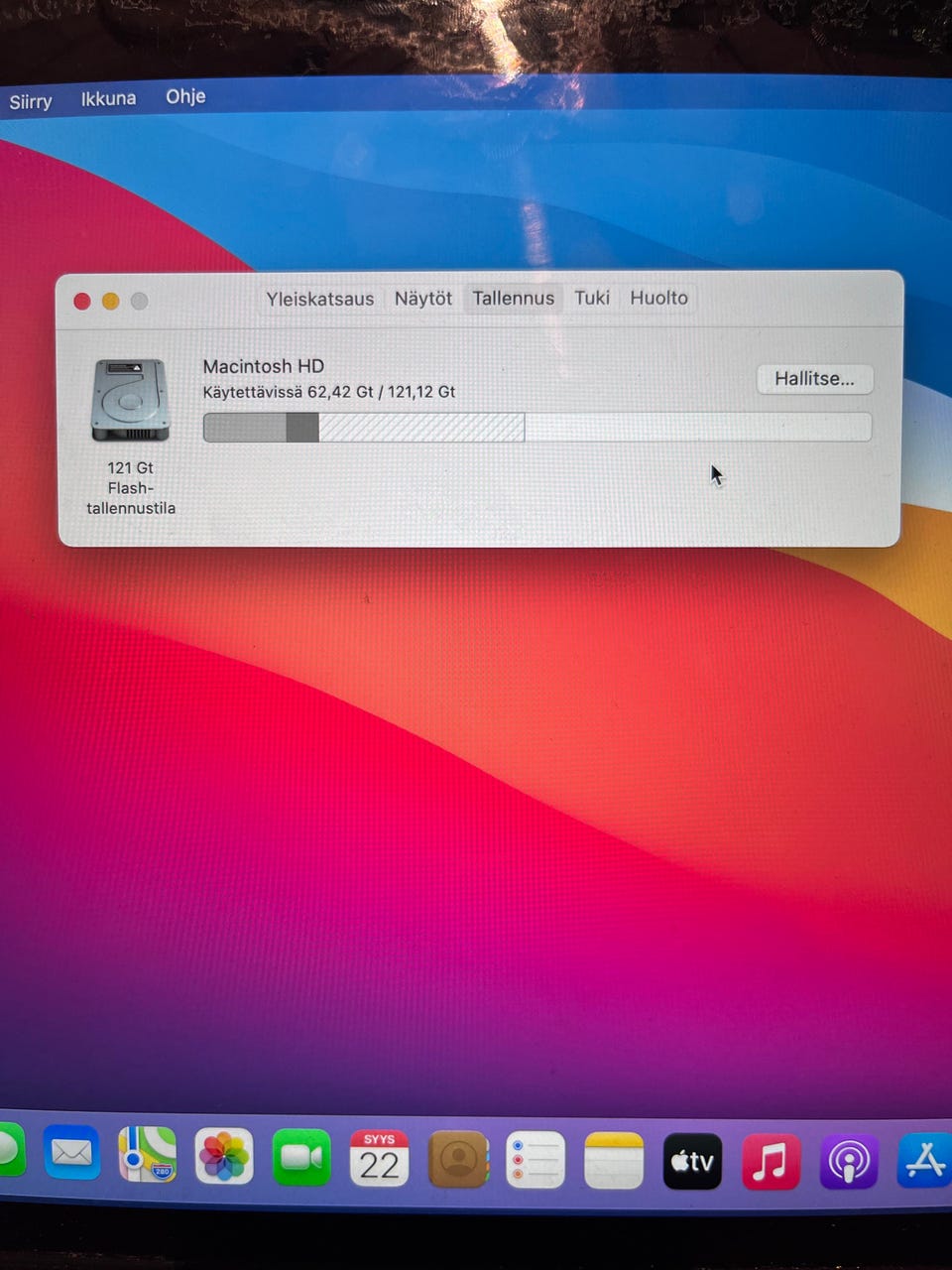Start FaceTime from the Dock
The height and width of the screenshot is (1270, 952).
coord(301,1157)
